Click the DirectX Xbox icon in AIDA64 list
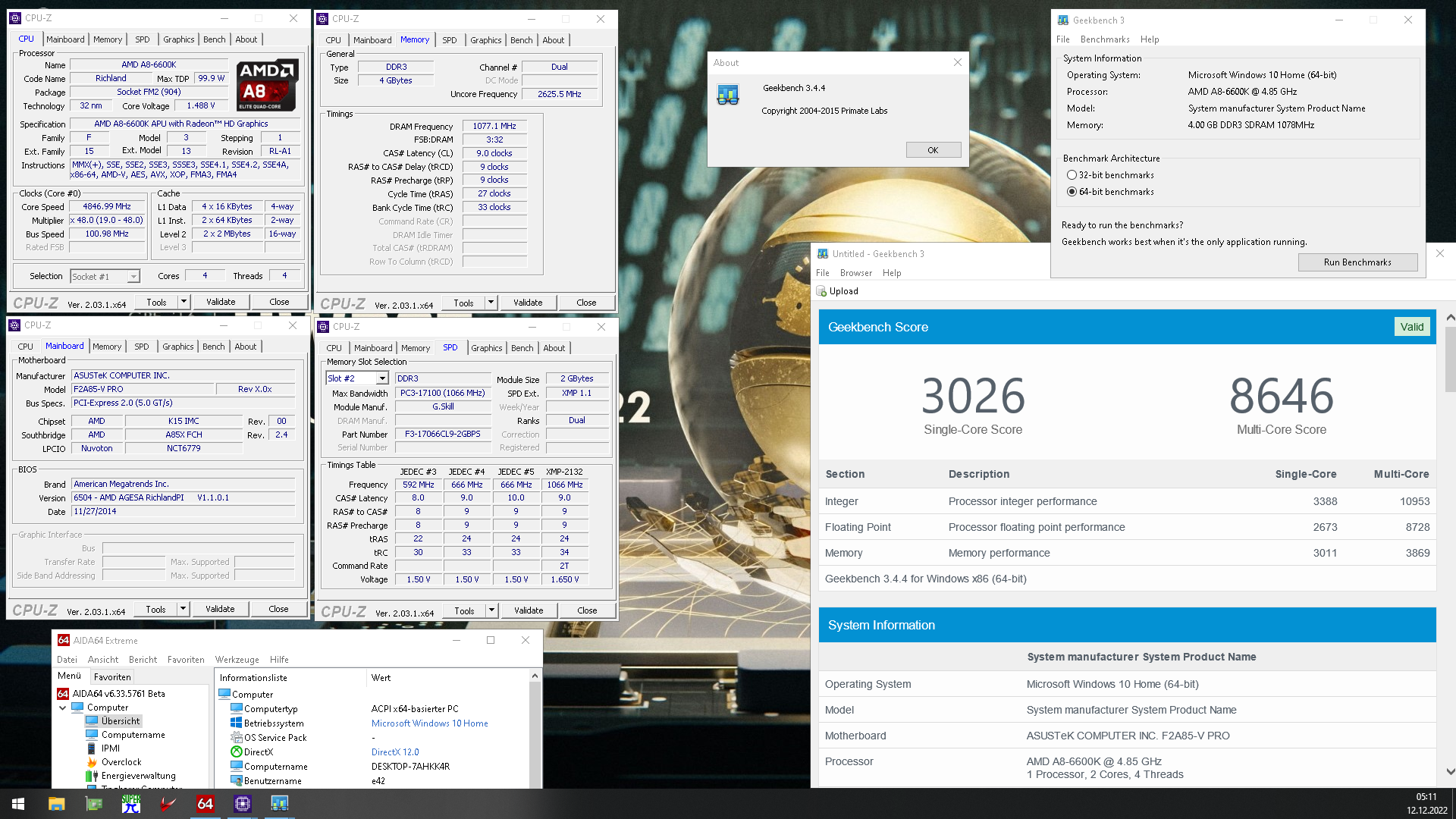Screen dimensions: 1456x819 (x=236, y=752)
